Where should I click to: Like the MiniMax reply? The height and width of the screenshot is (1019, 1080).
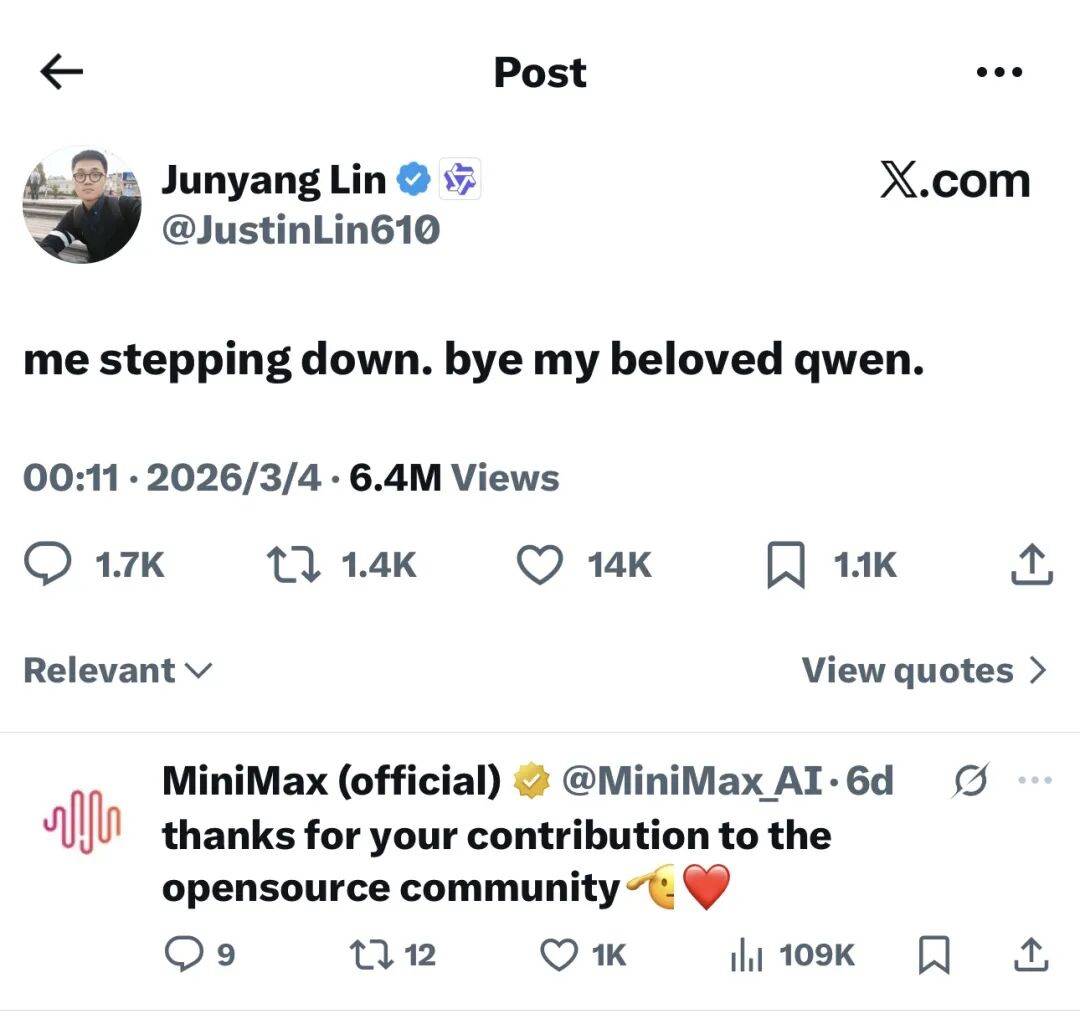558,955
